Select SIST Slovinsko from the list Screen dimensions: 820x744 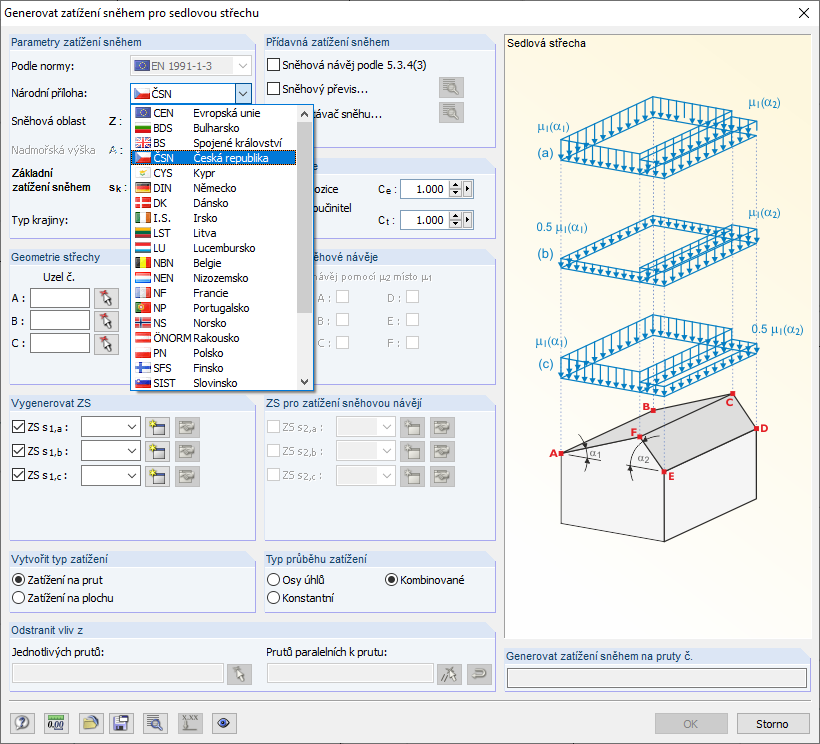[x=214, y=383]
